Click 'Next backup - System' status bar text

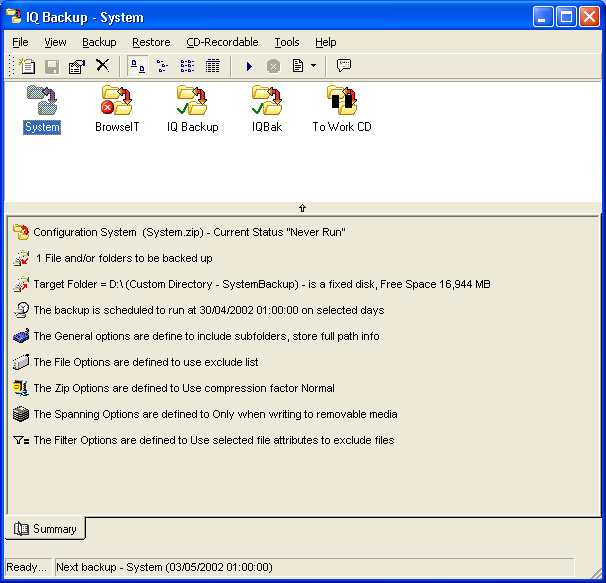164,567
